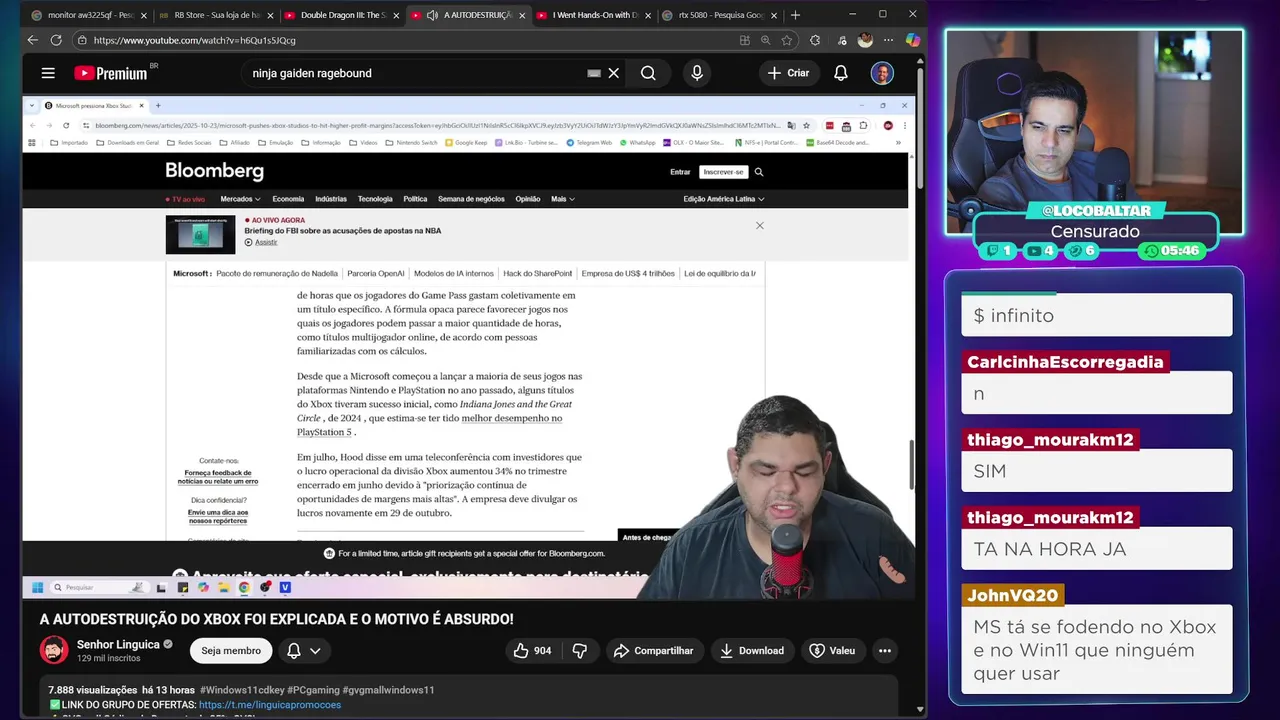Open the browser profile avatar

tap(865, 40)
